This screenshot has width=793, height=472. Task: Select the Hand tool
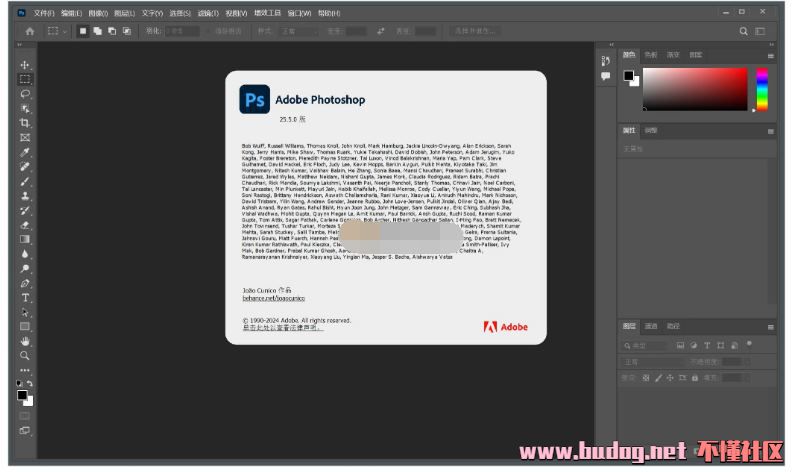pos(25,341)
